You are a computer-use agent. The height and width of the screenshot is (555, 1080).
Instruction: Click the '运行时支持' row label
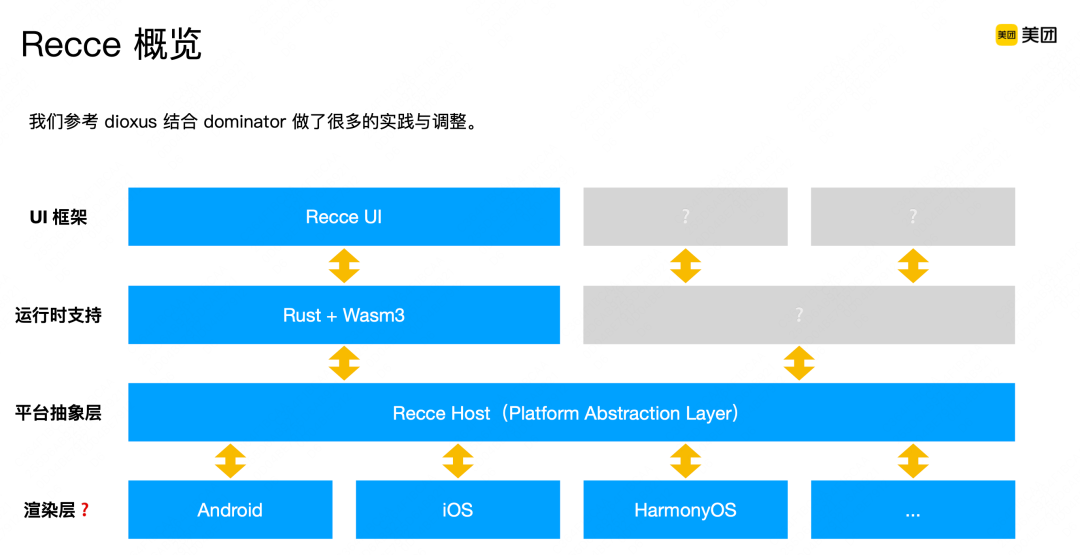coord(58,315)
